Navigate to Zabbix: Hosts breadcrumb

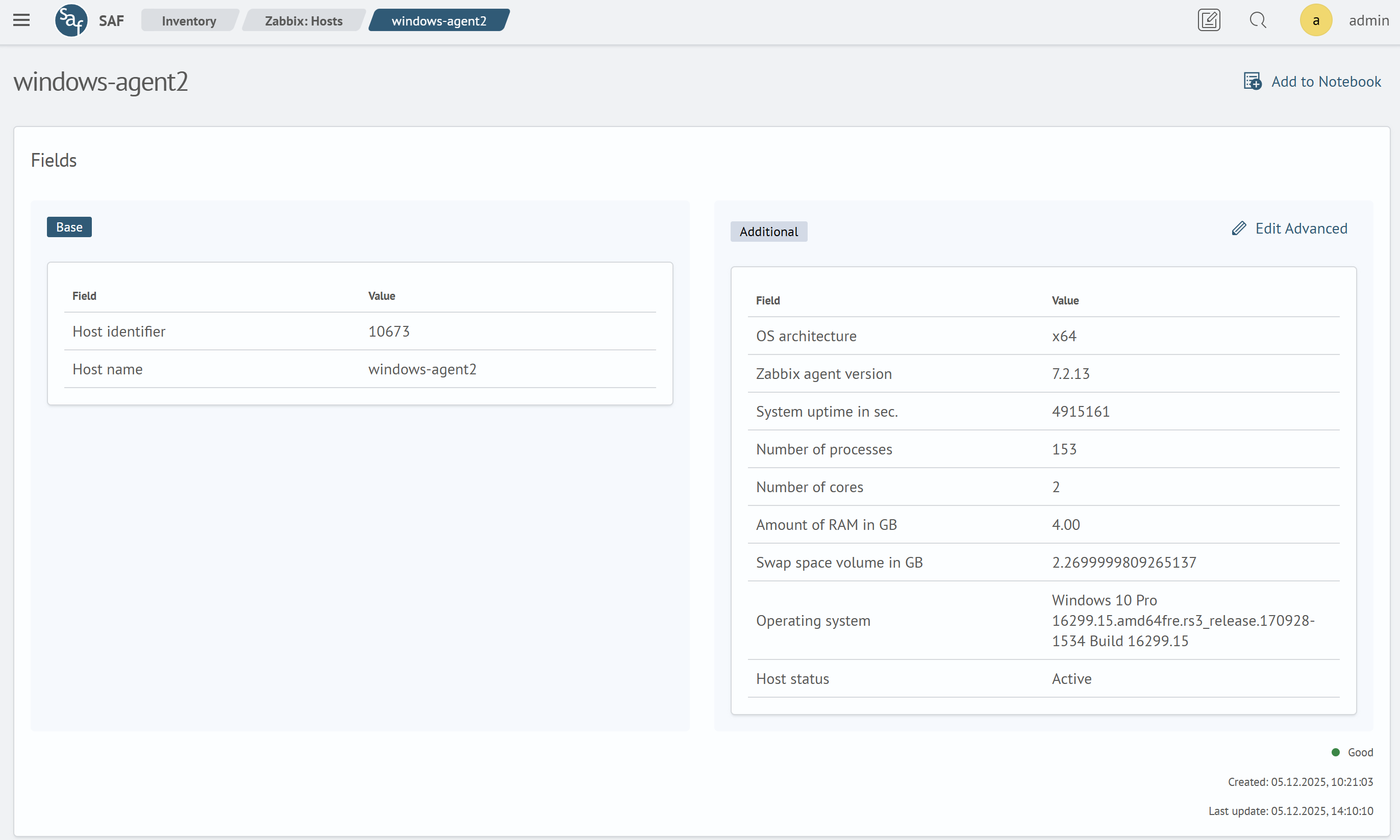tap(304, 21)
